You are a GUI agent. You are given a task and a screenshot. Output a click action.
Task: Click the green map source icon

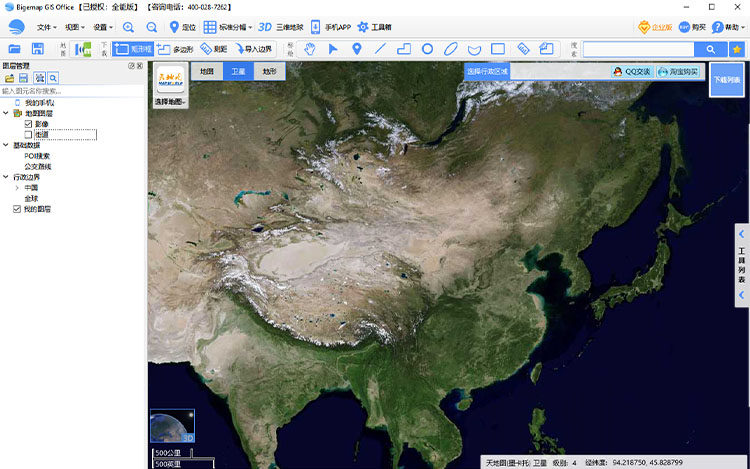click(x=83, y=49)
